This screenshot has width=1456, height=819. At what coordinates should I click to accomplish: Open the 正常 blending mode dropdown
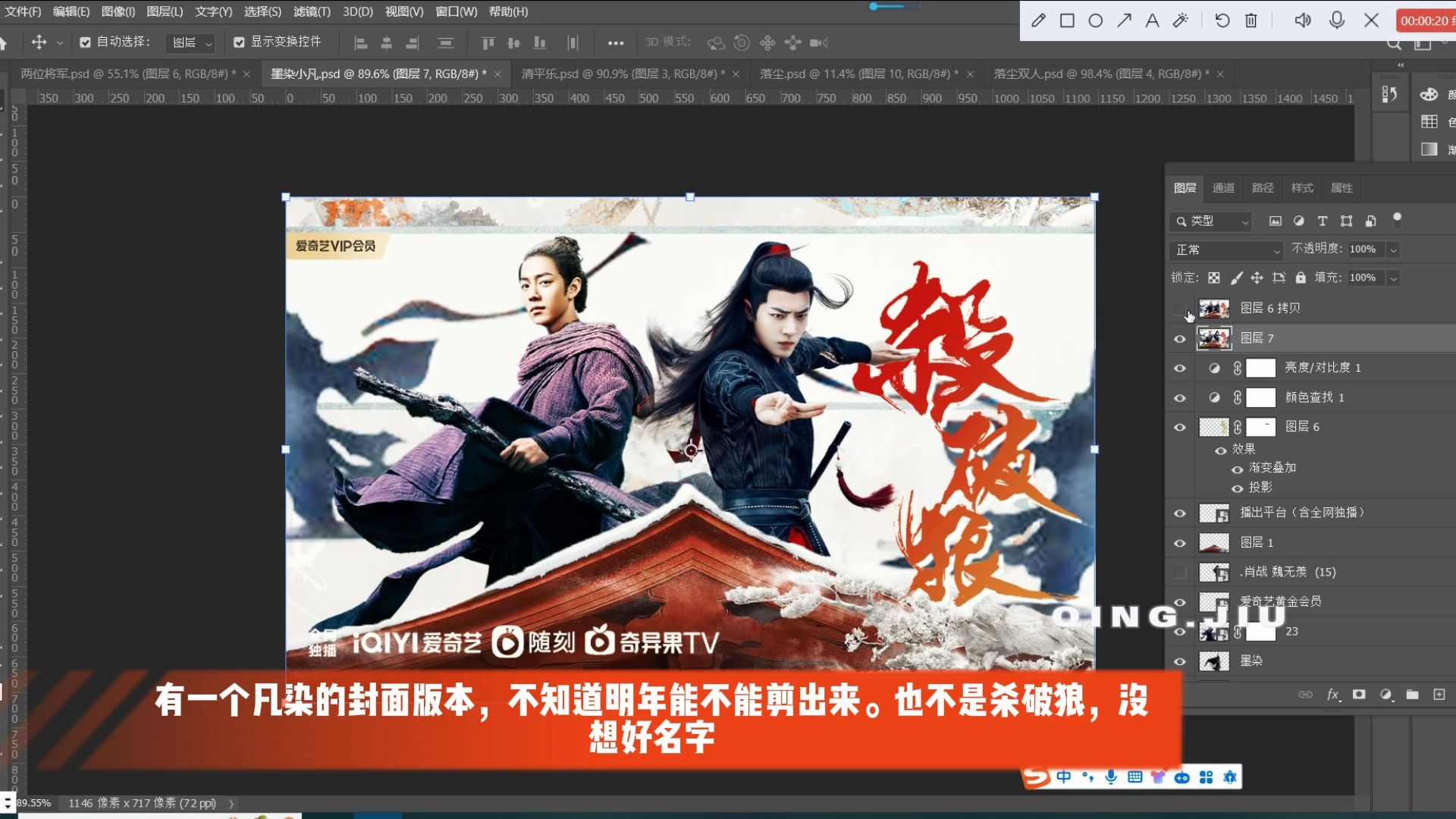[1226, 249]
